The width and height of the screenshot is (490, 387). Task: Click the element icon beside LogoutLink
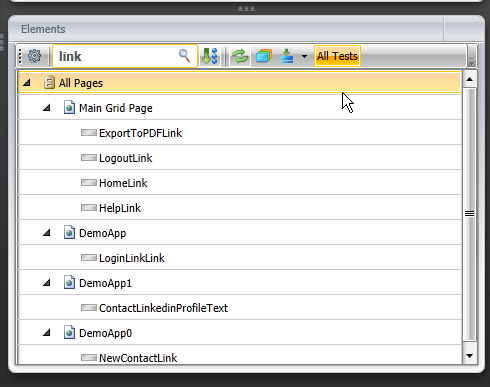(x=89, y=158)
